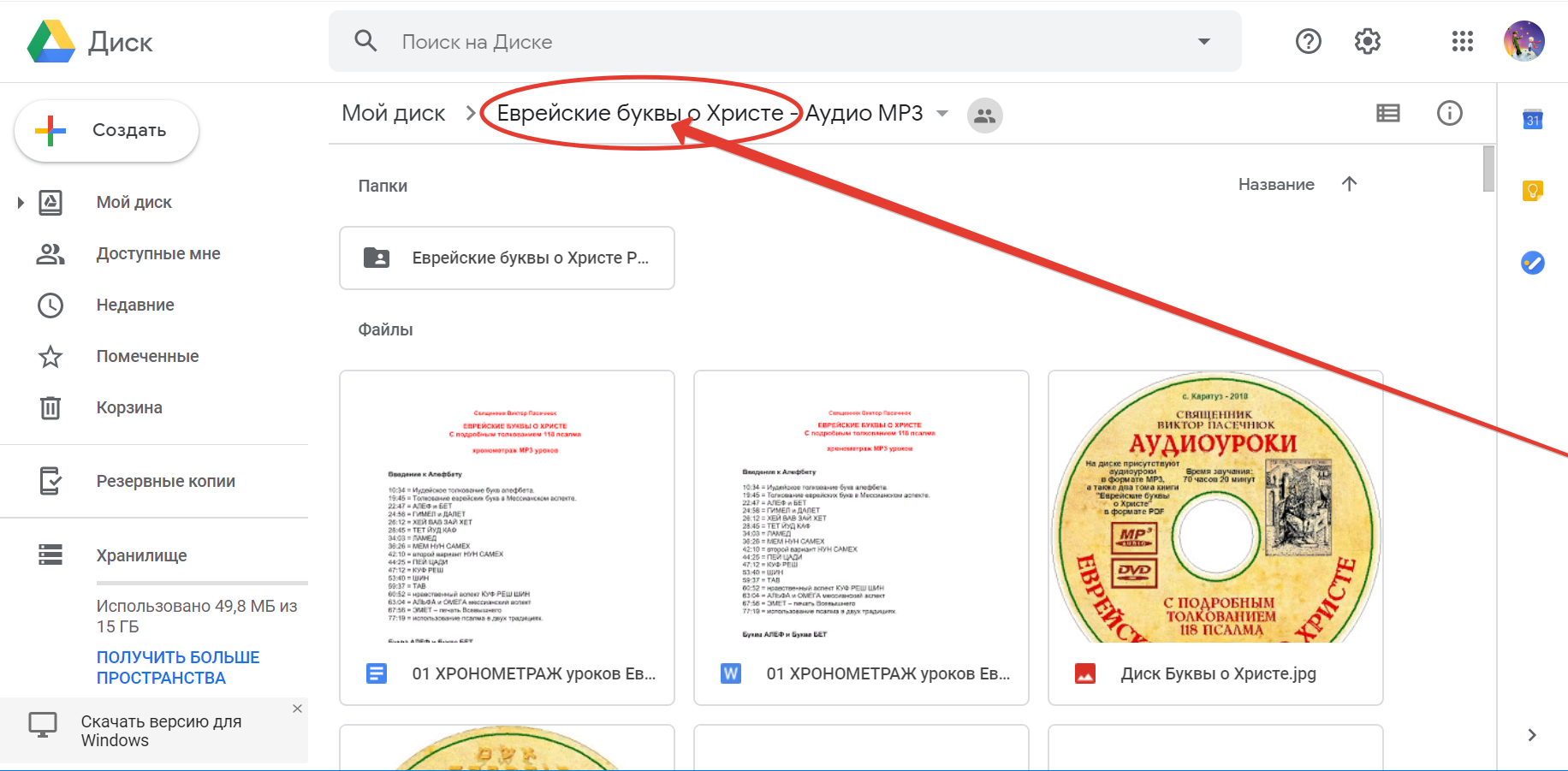1568x771 pixels.
Task: Open Google Tasks side panel
Action: pyautogui.click(x=1532, y=263)
